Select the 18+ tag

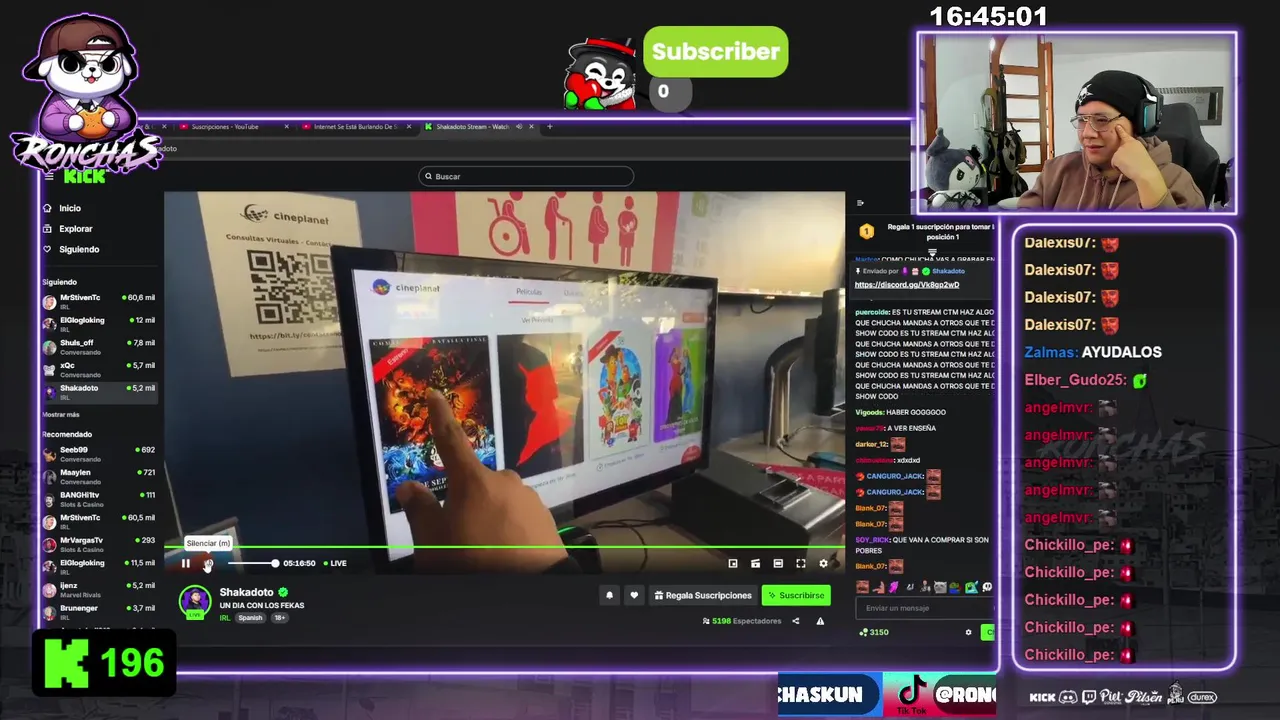279,618
